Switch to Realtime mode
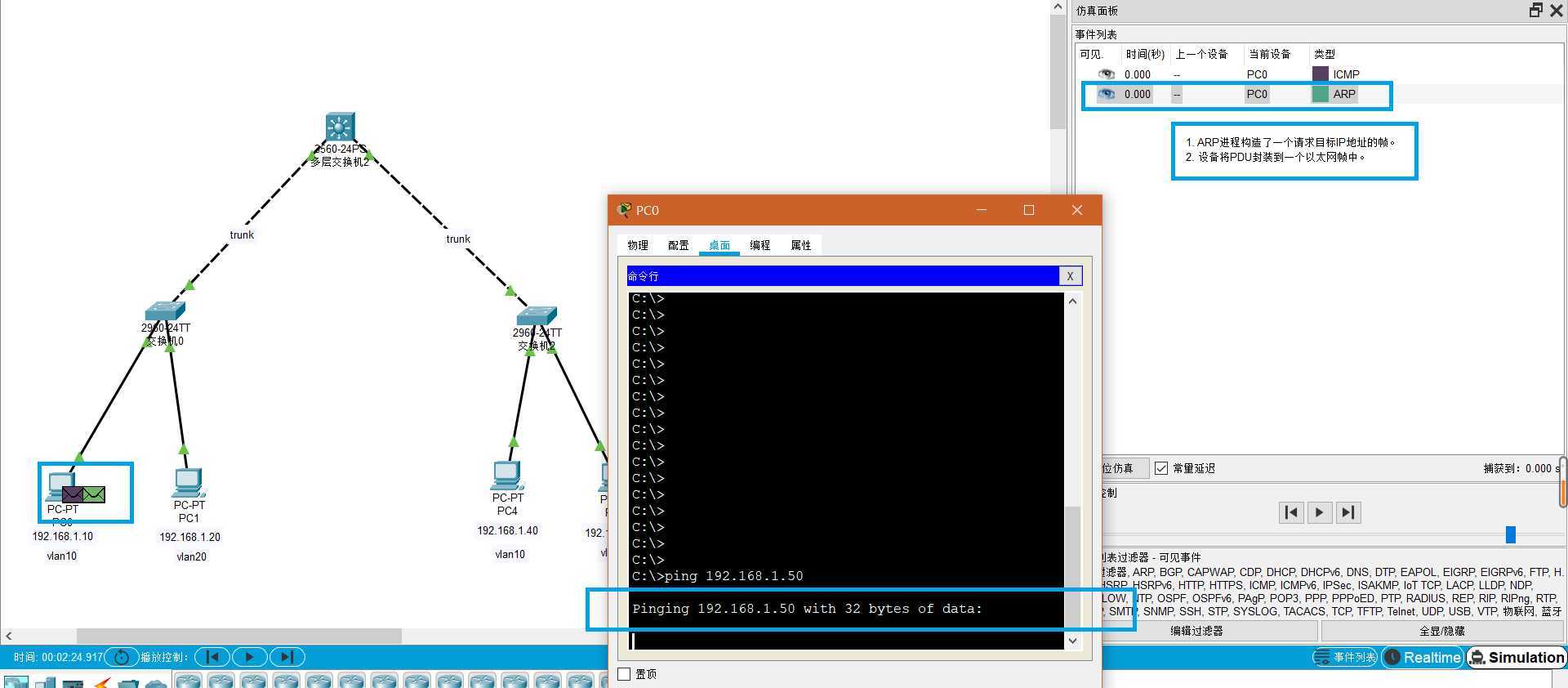Screen dimensions: 1568x688 [1423, 657]
